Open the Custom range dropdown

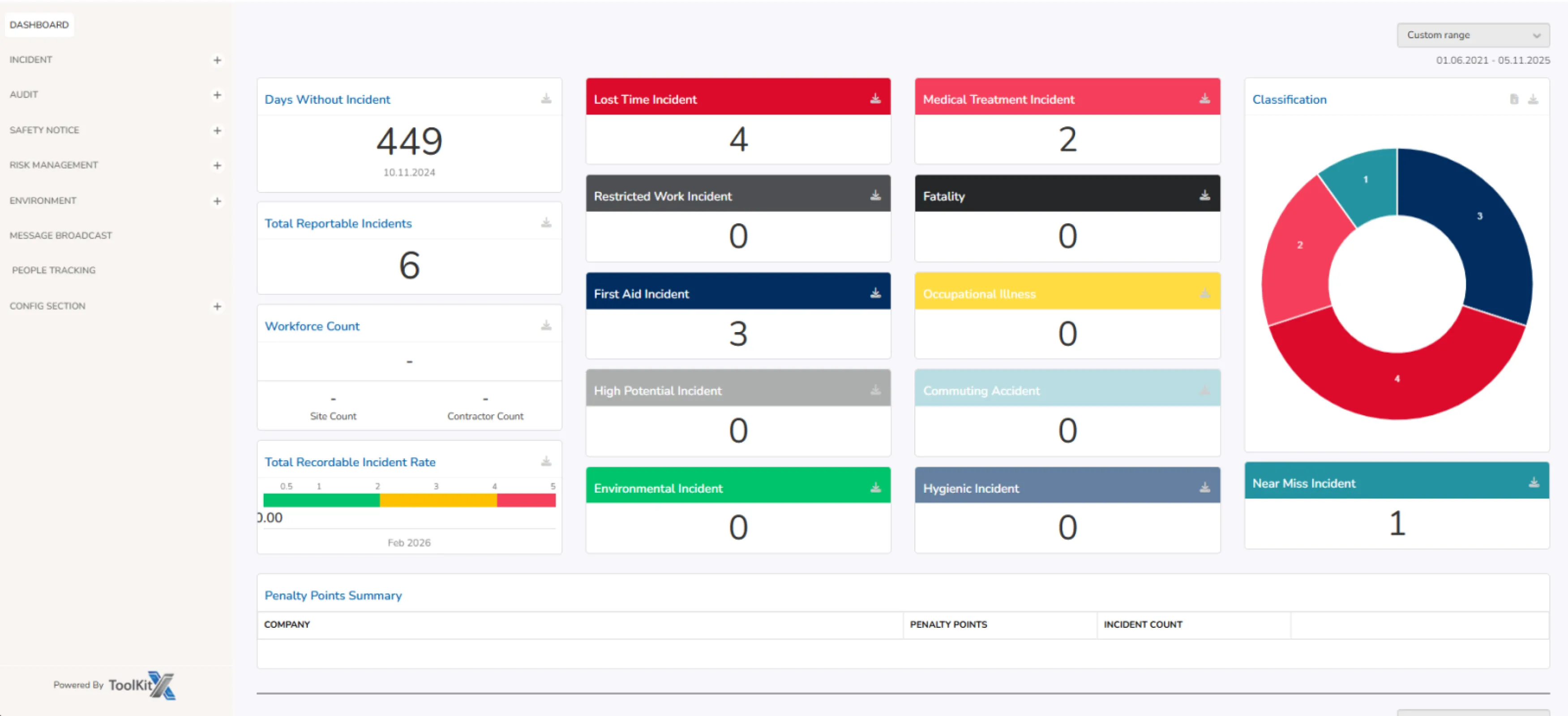tap(1473, 35)
